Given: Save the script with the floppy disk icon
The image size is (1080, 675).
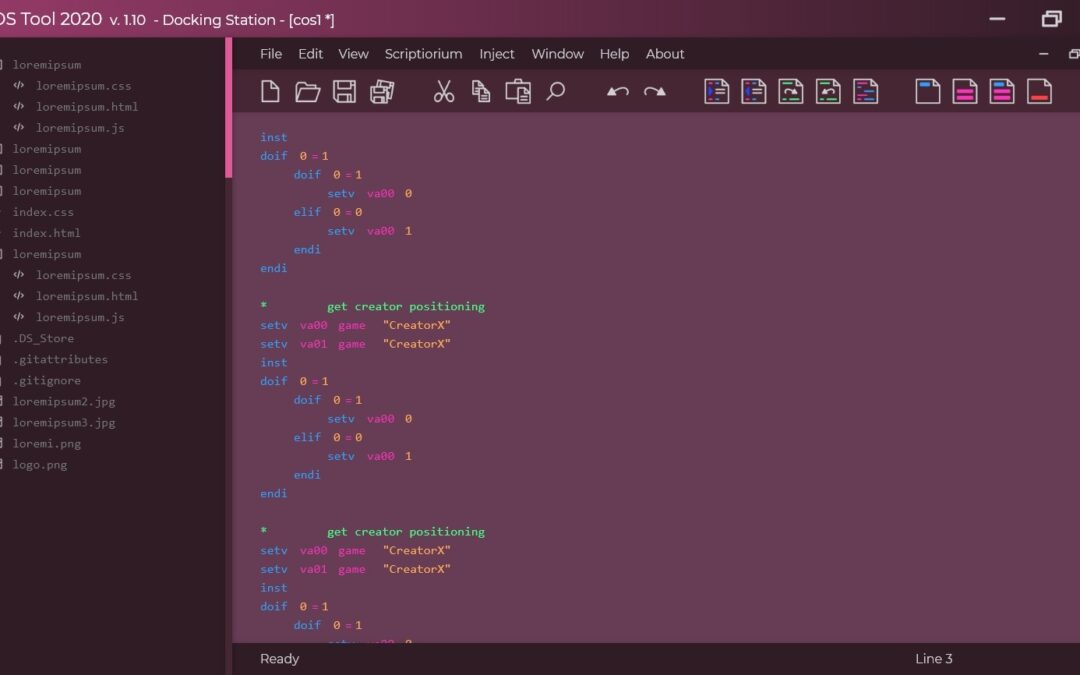Looking at the screenshot, I should [344, 91].
